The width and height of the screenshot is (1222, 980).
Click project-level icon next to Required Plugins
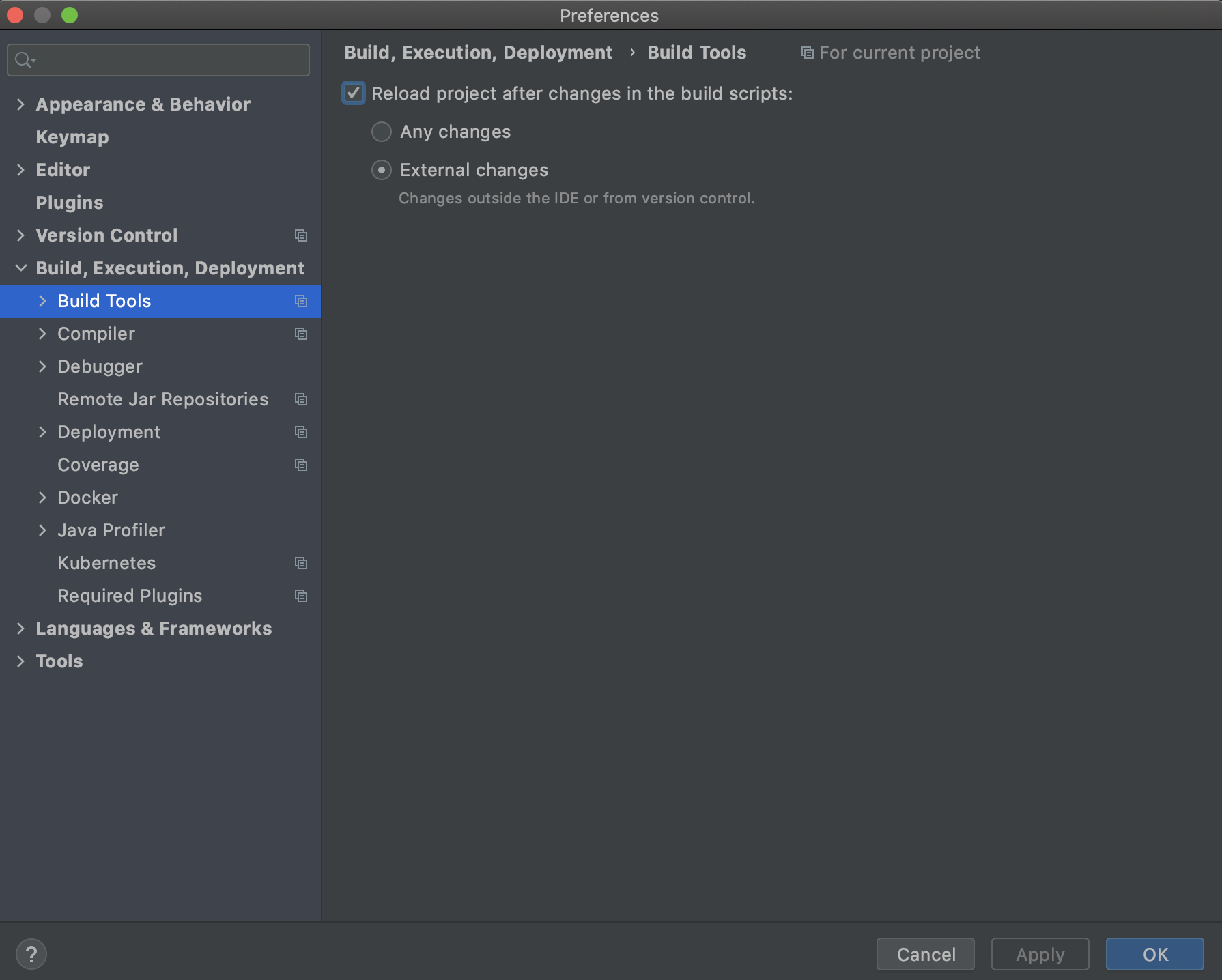301,596
